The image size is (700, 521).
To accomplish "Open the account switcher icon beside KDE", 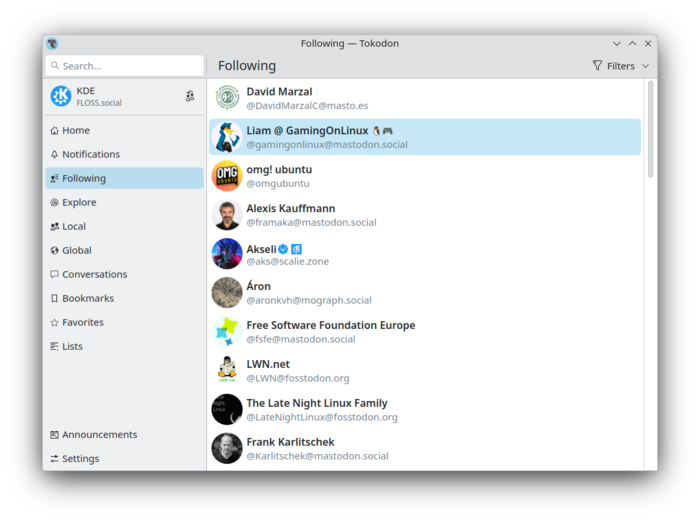I will (190, 96).
